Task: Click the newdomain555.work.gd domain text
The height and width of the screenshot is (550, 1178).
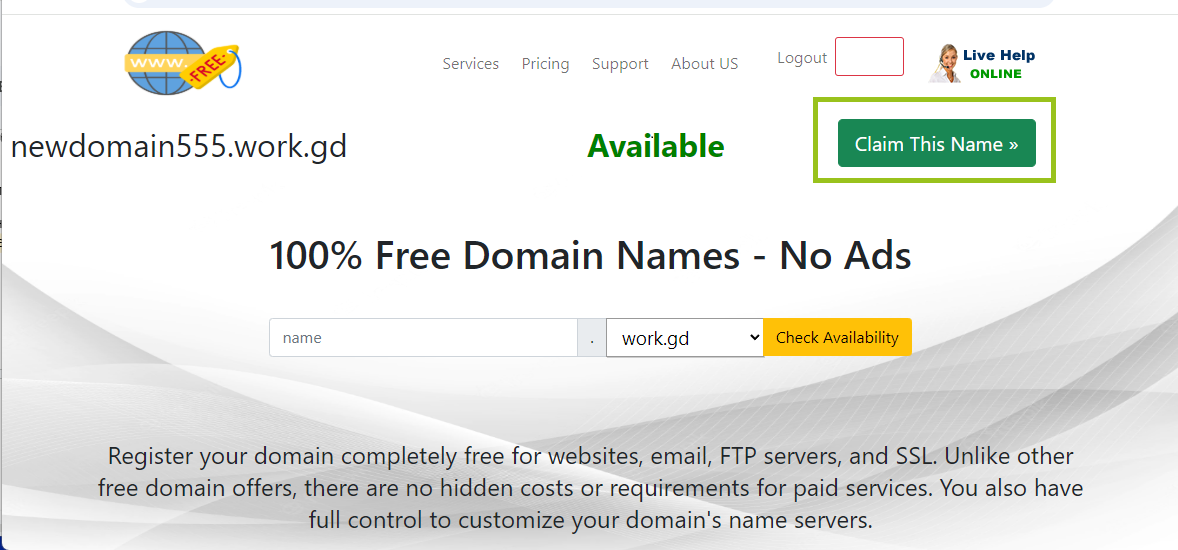Action: (x=179, y=147)
